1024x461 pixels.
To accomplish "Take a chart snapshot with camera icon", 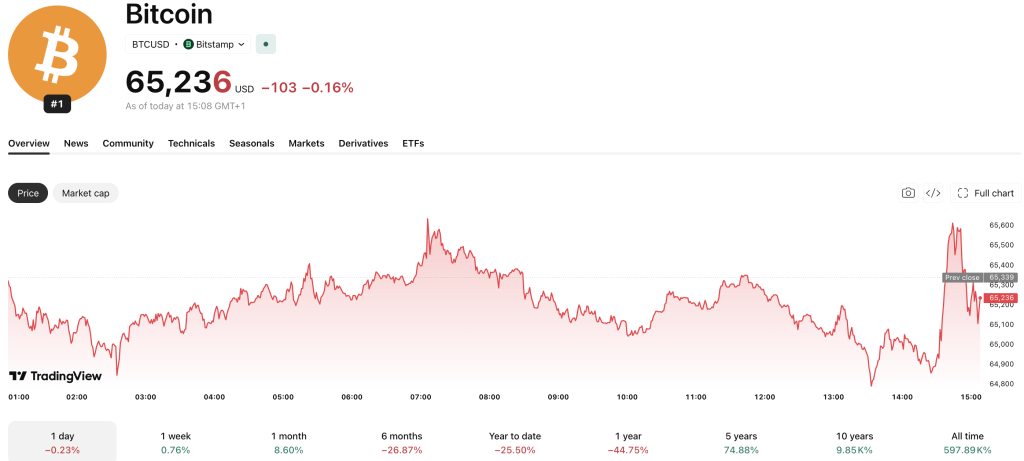I will pyautogui.click(x=908, y=193).
